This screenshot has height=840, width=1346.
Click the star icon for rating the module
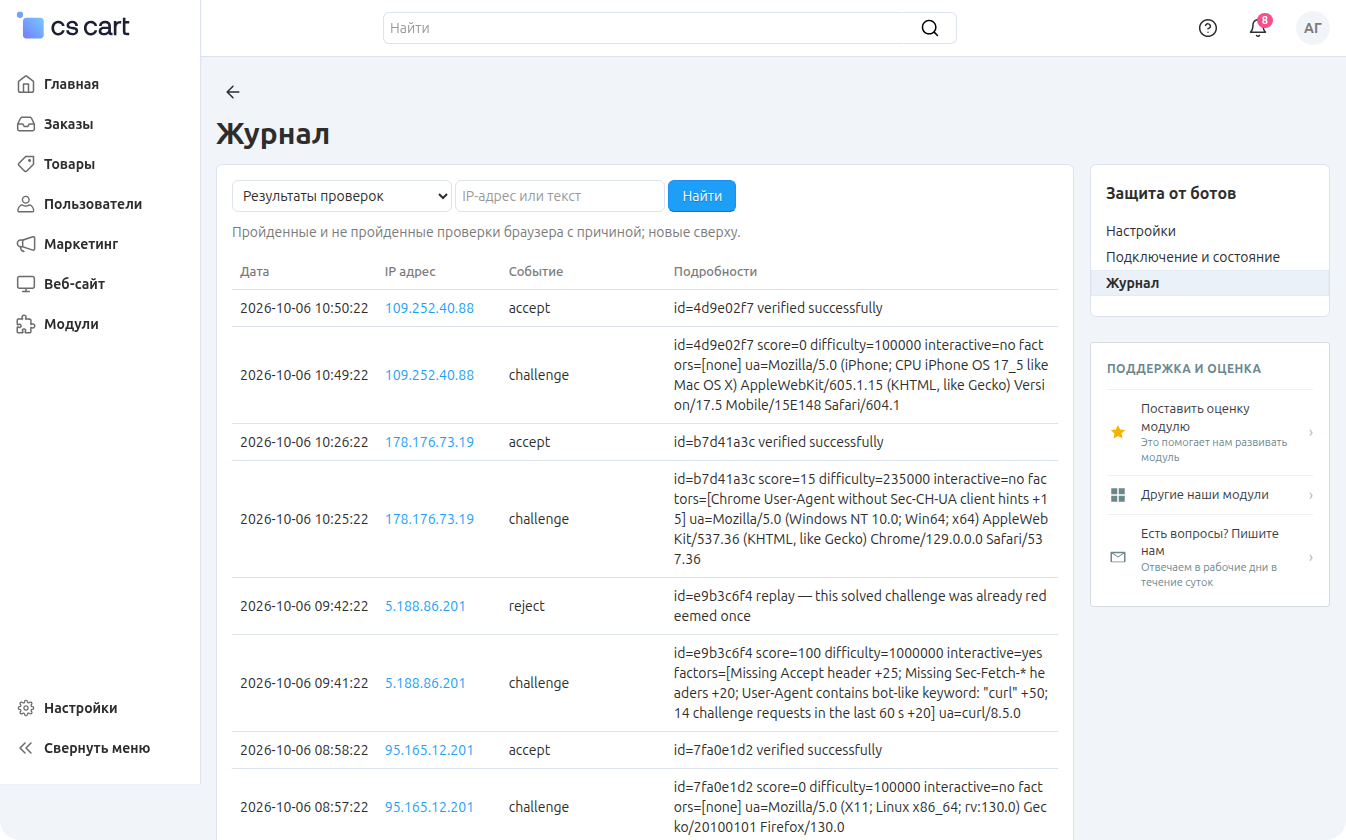coord(1118,433)
